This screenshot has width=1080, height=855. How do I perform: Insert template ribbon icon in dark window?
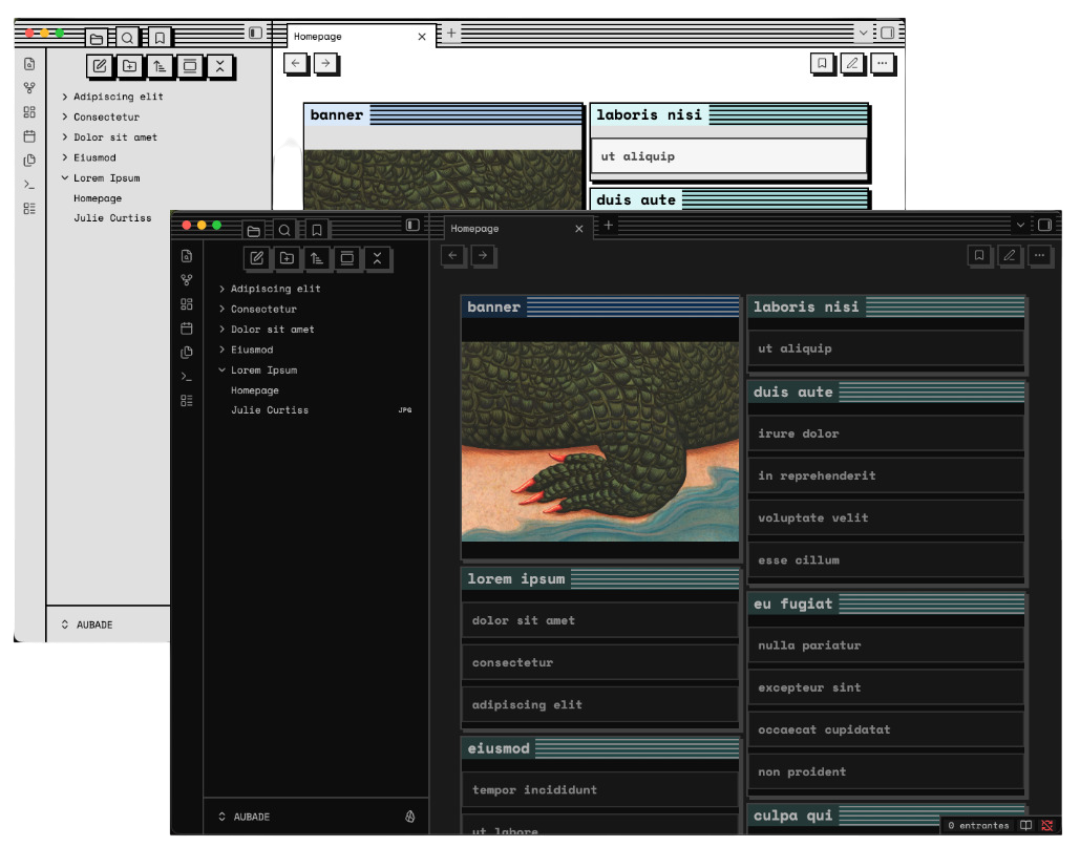click(187, 352)
